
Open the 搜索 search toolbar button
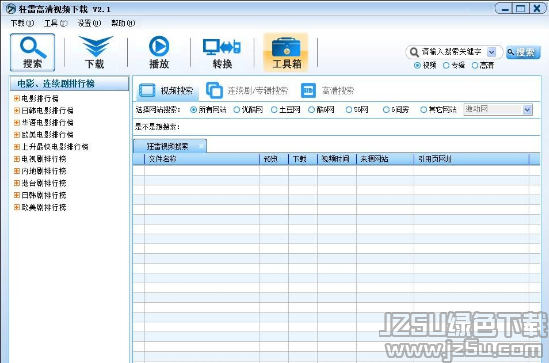[32, 53]
